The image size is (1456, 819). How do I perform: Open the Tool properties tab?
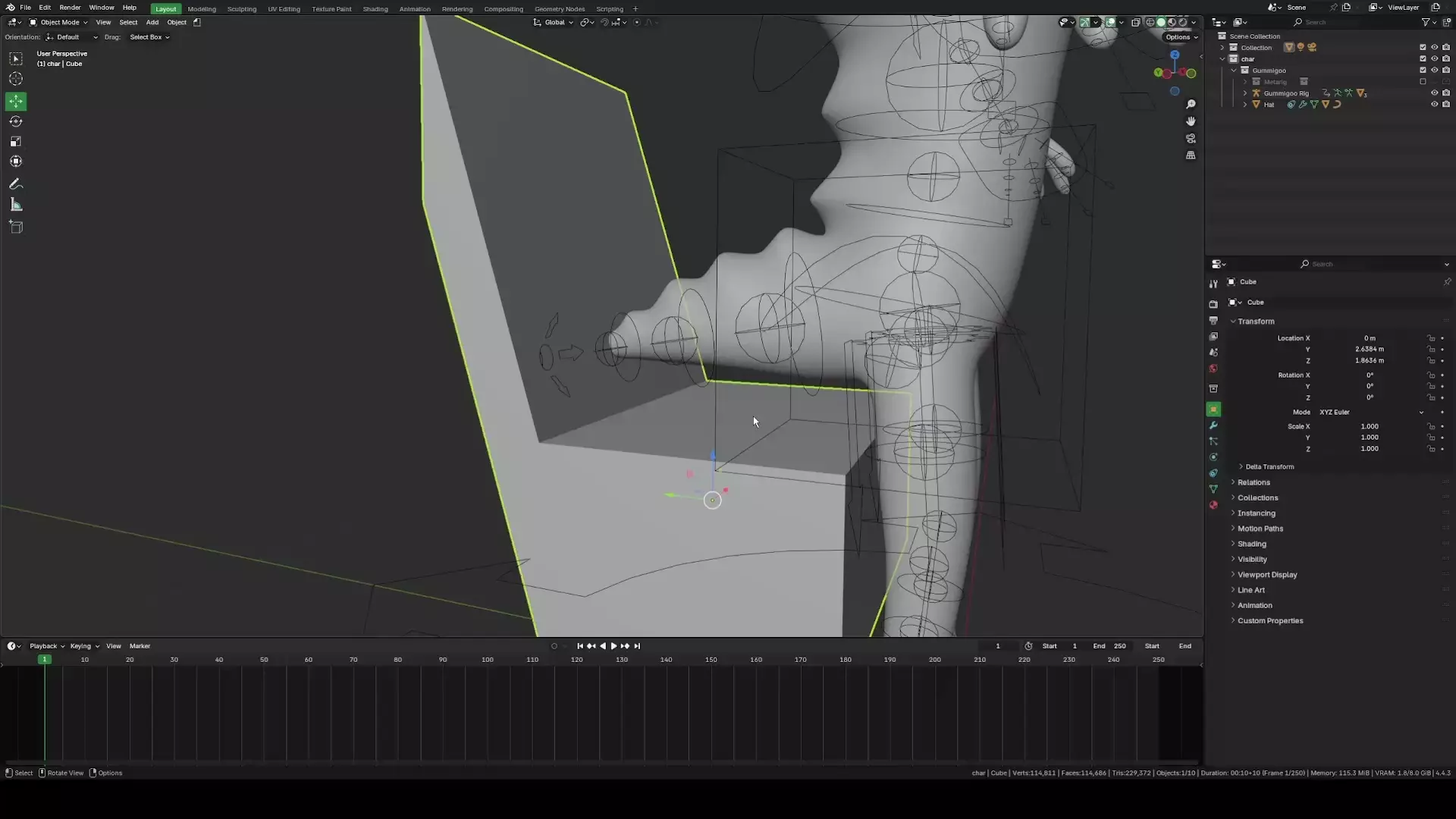click(x=1213, y=284)
